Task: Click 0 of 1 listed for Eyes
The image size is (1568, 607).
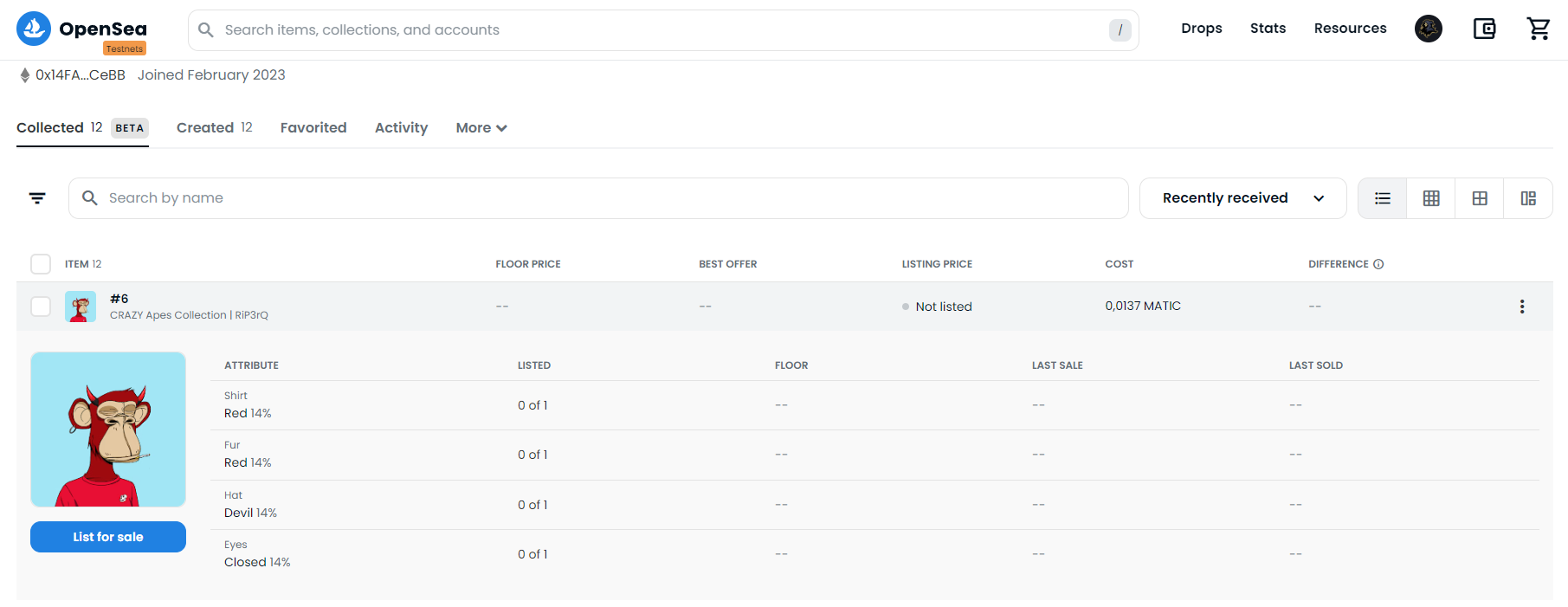Action: tap(532, 554)
